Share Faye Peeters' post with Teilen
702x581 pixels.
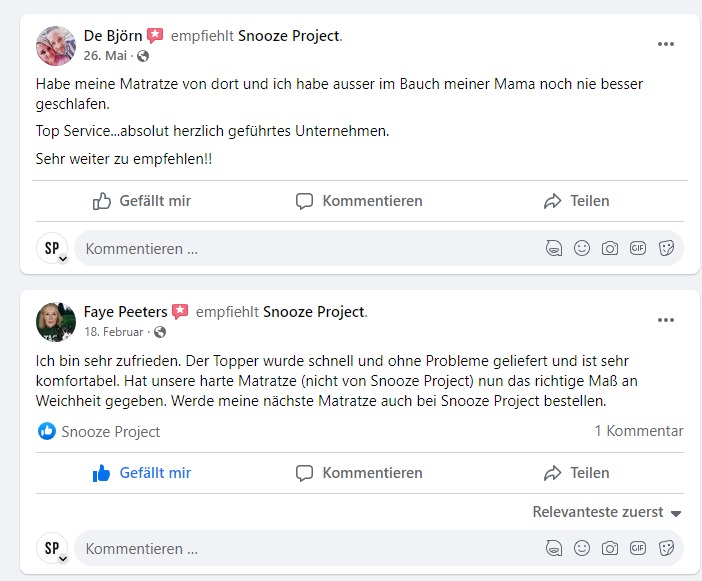point(577,473)
